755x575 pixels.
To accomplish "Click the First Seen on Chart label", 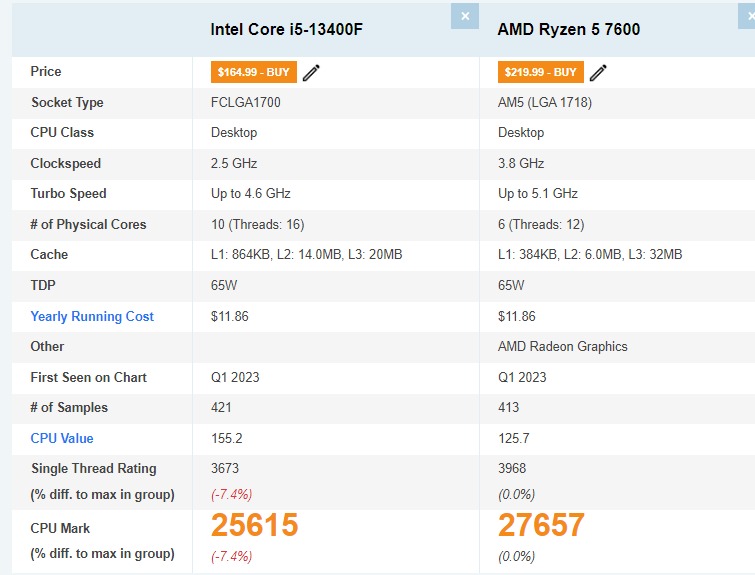I will click(x=89, y=377).
